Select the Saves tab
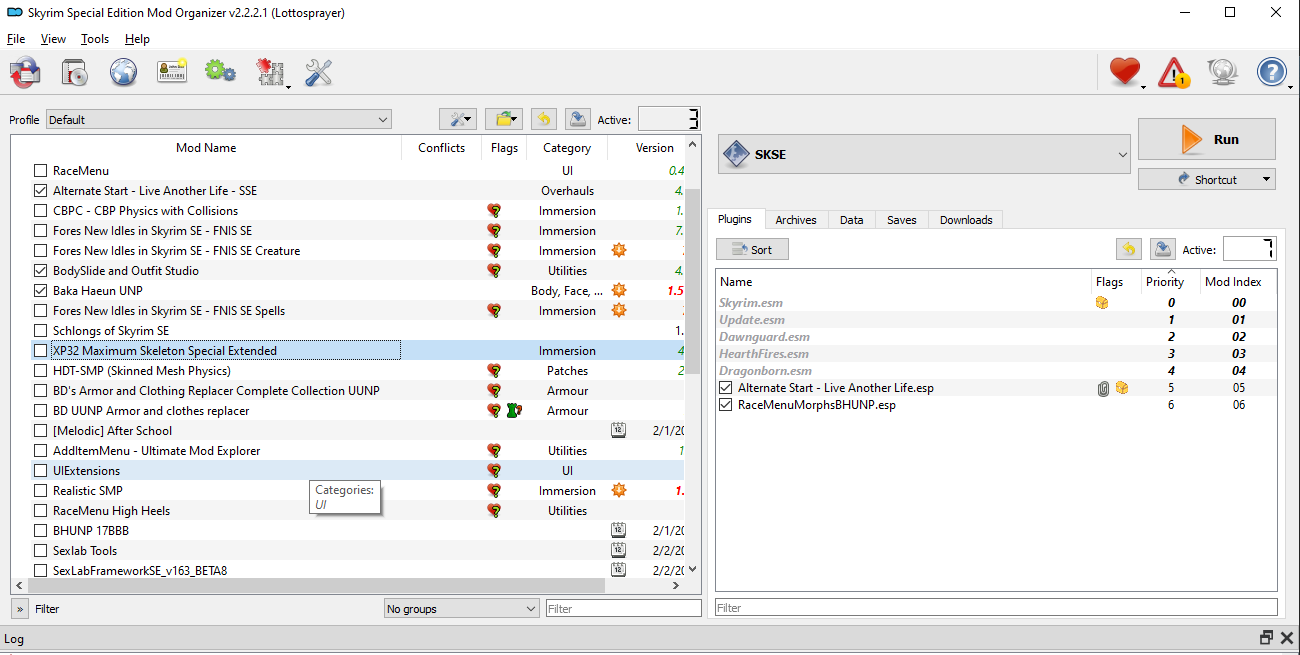1300x655 pixels. 901,220
